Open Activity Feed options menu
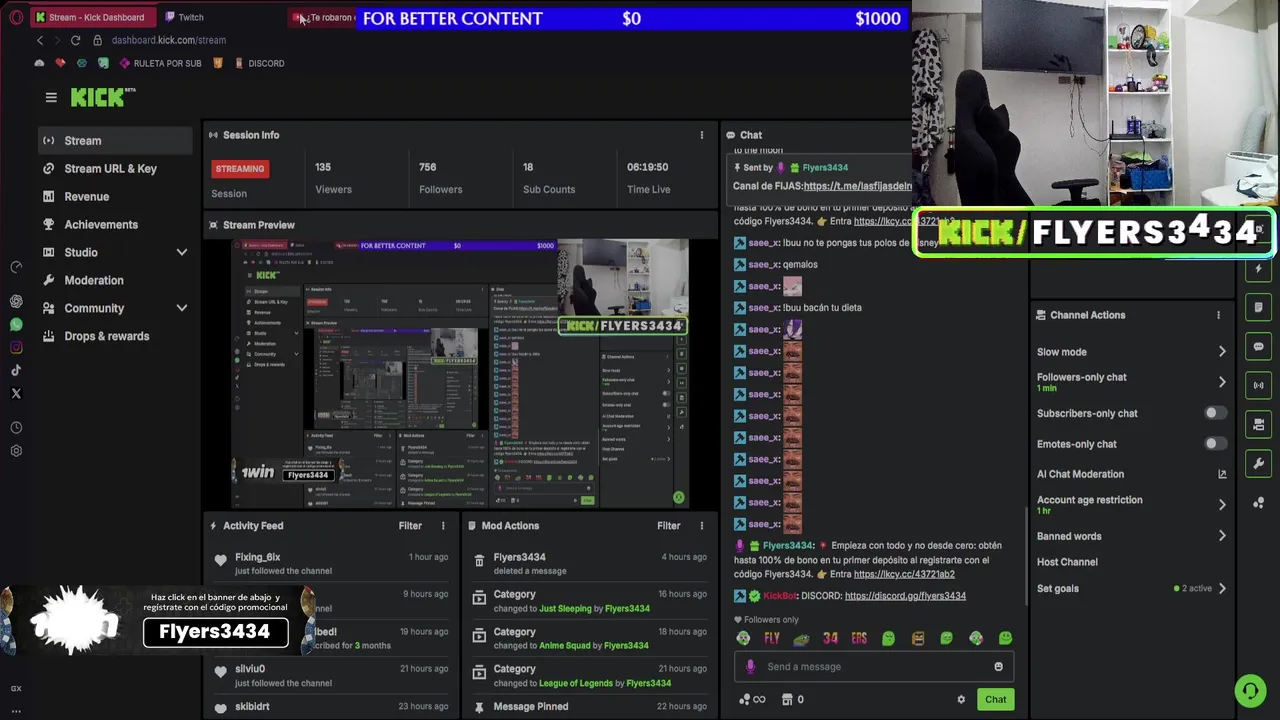 pyautogui.click(x=443, y=526)
